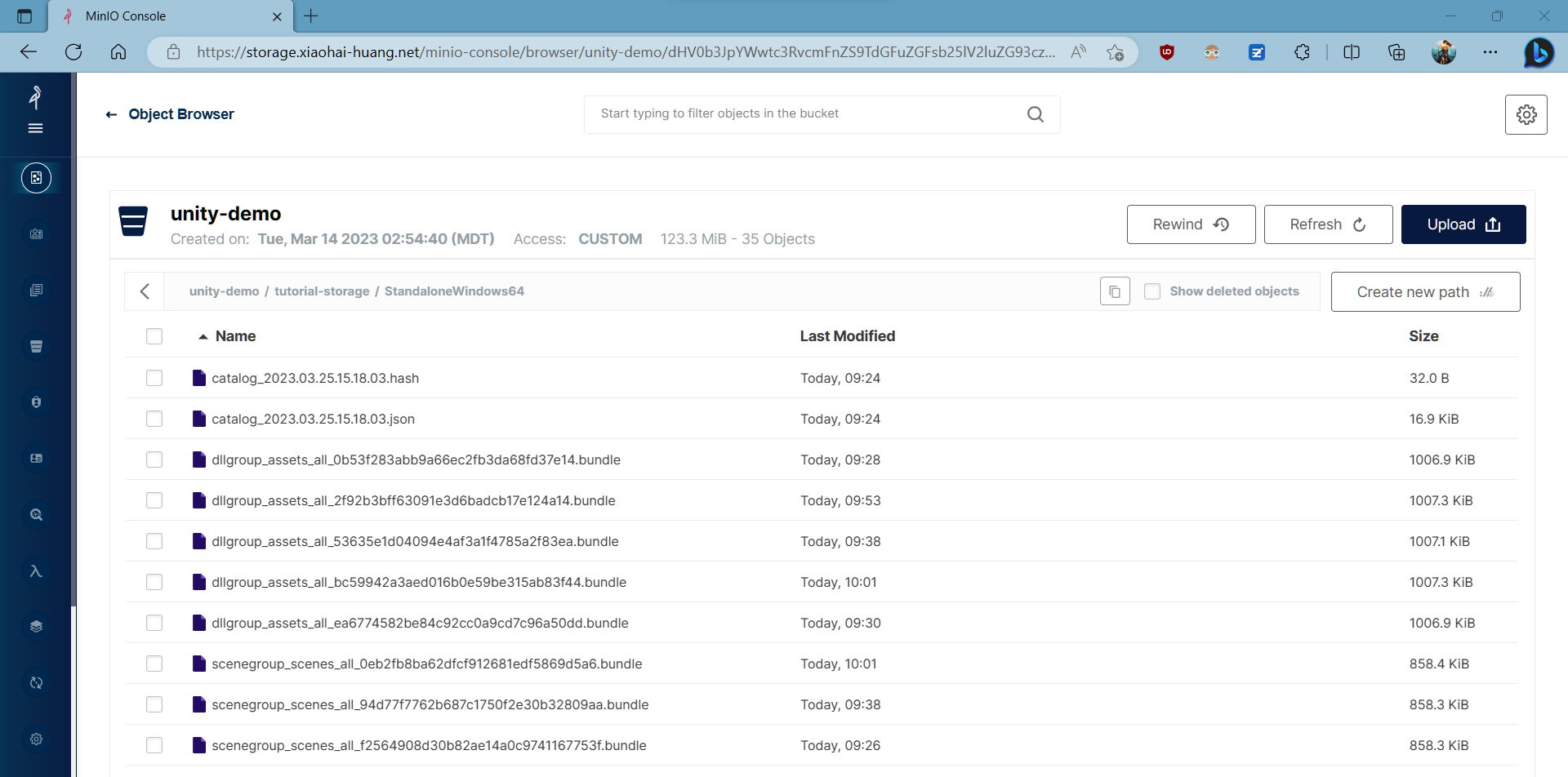Open Buckets from the sidebar bucket icon
This screenshot has height=777, width=1568.
coord(36,346)
